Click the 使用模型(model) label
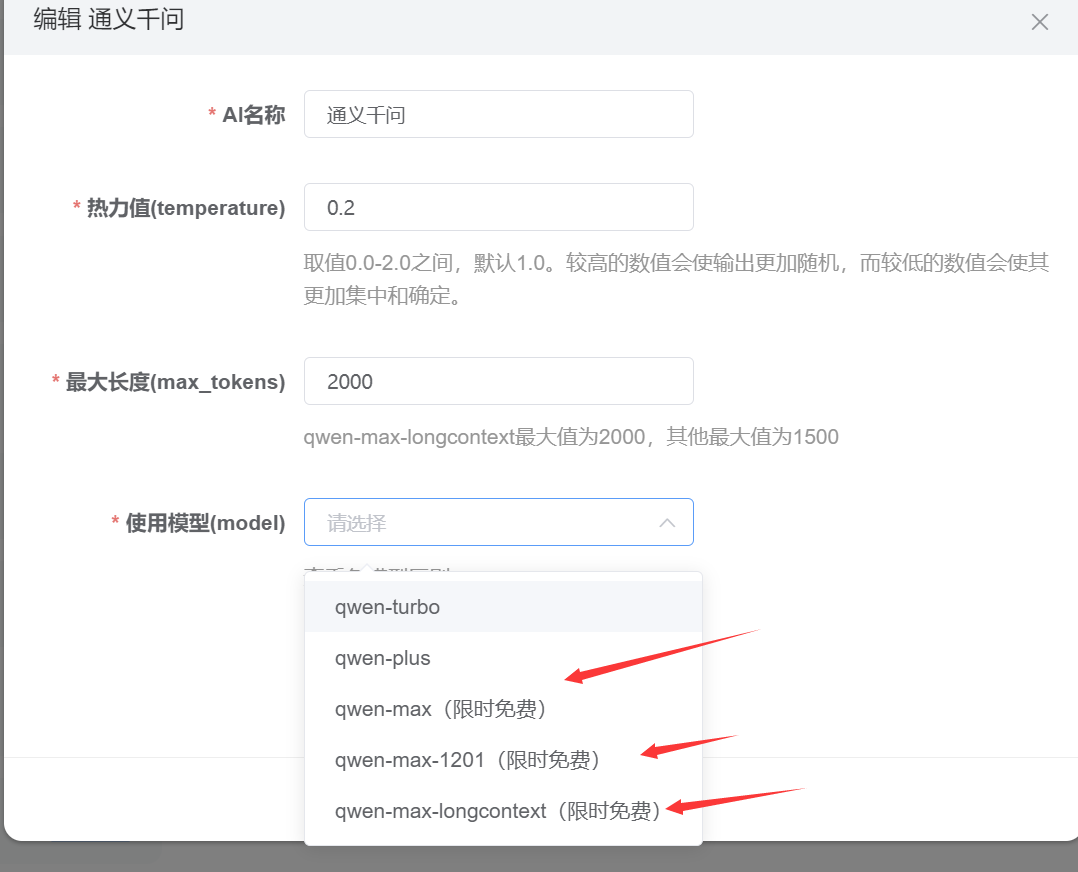Viewport: 1078px width, 872px height. click(x=205, y=523)
